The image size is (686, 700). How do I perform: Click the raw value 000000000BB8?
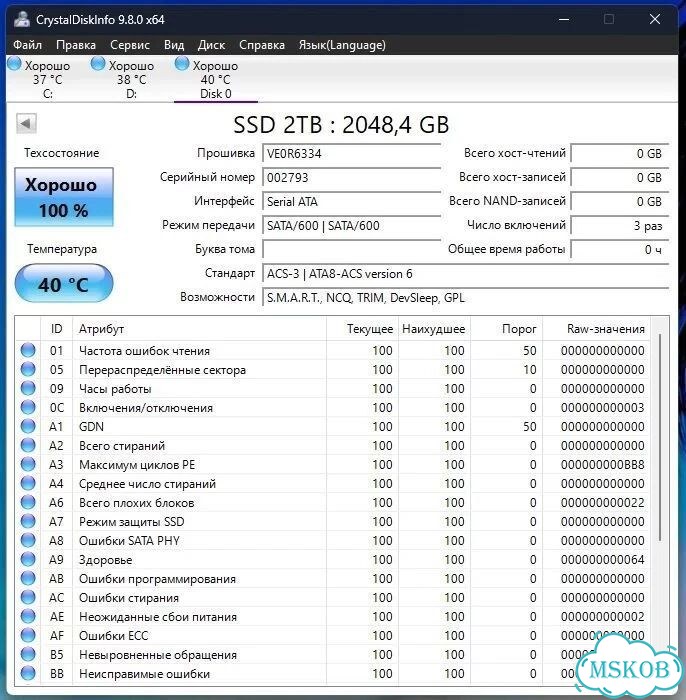pos(603,465)
